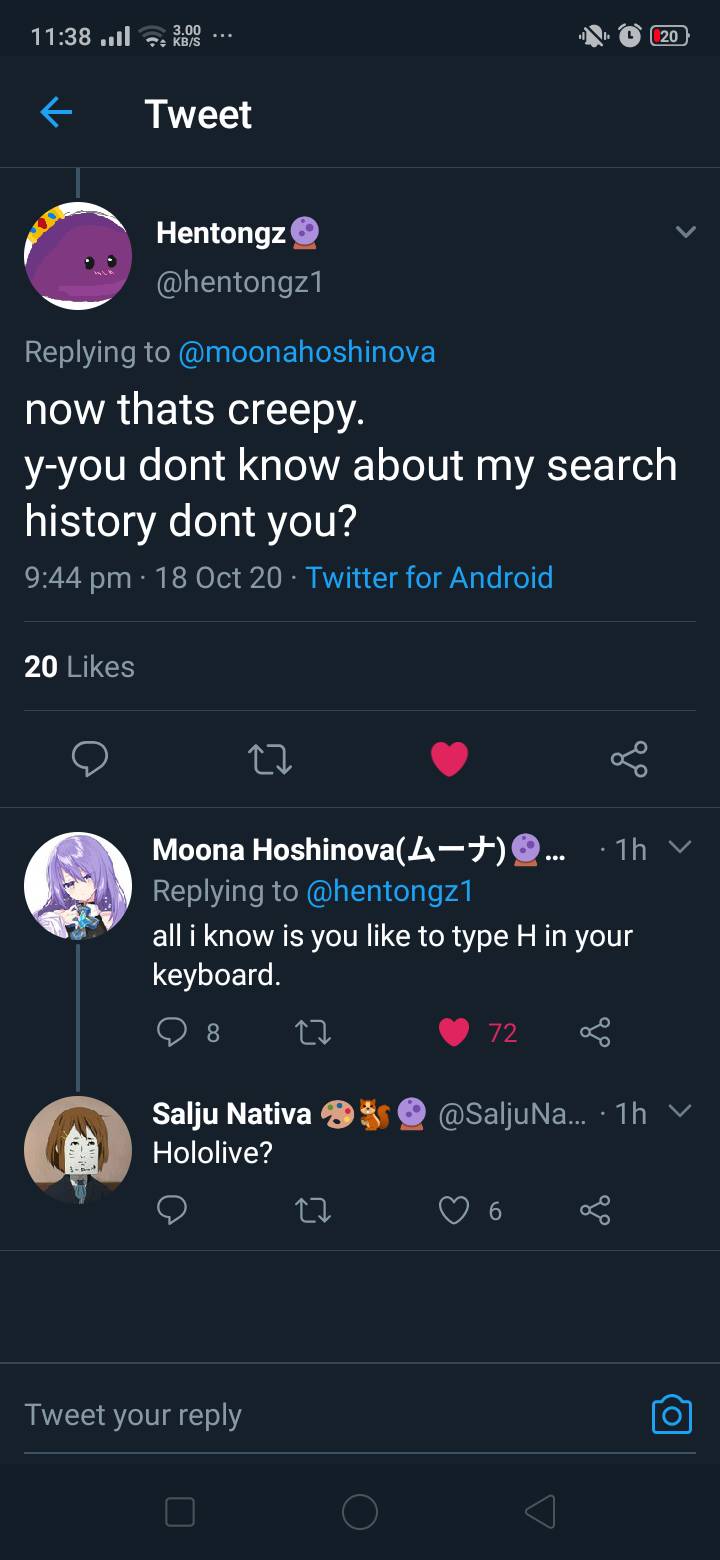Share the main tweet via the share icon
720x1560 pixels.
[x=629, y=759]
